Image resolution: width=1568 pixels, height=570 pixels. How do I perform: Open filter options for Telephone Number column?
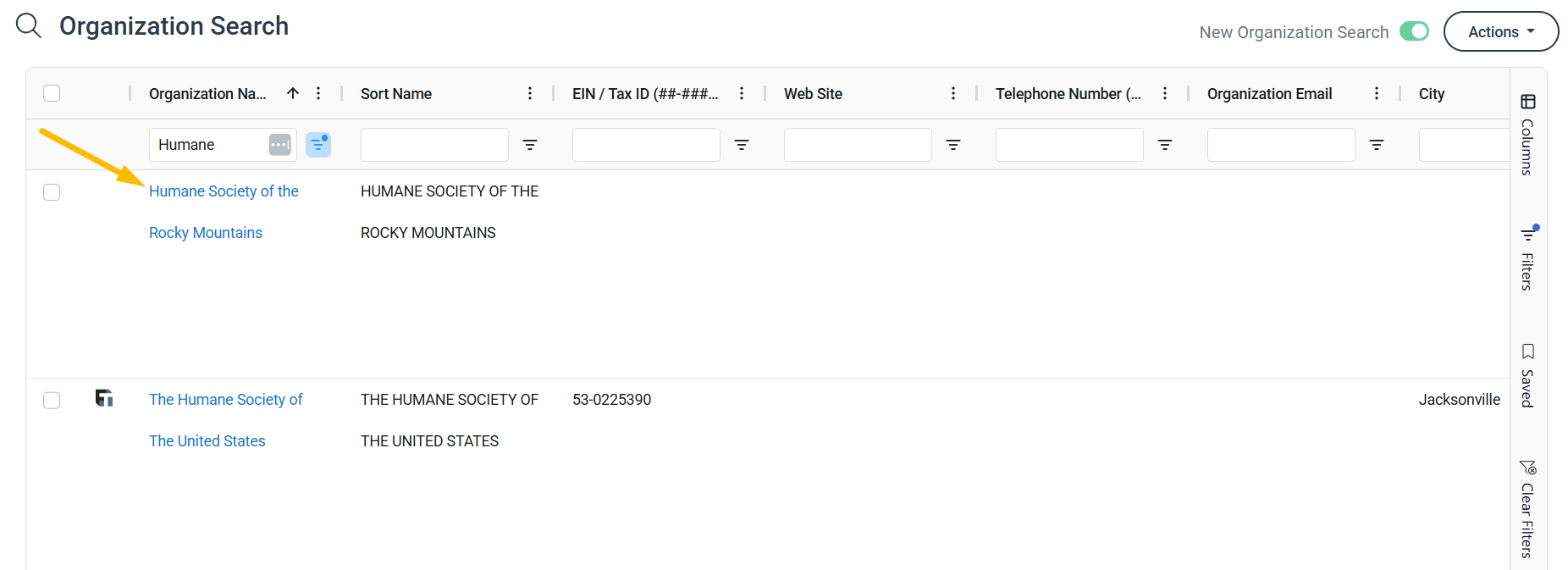point(1165,145)
